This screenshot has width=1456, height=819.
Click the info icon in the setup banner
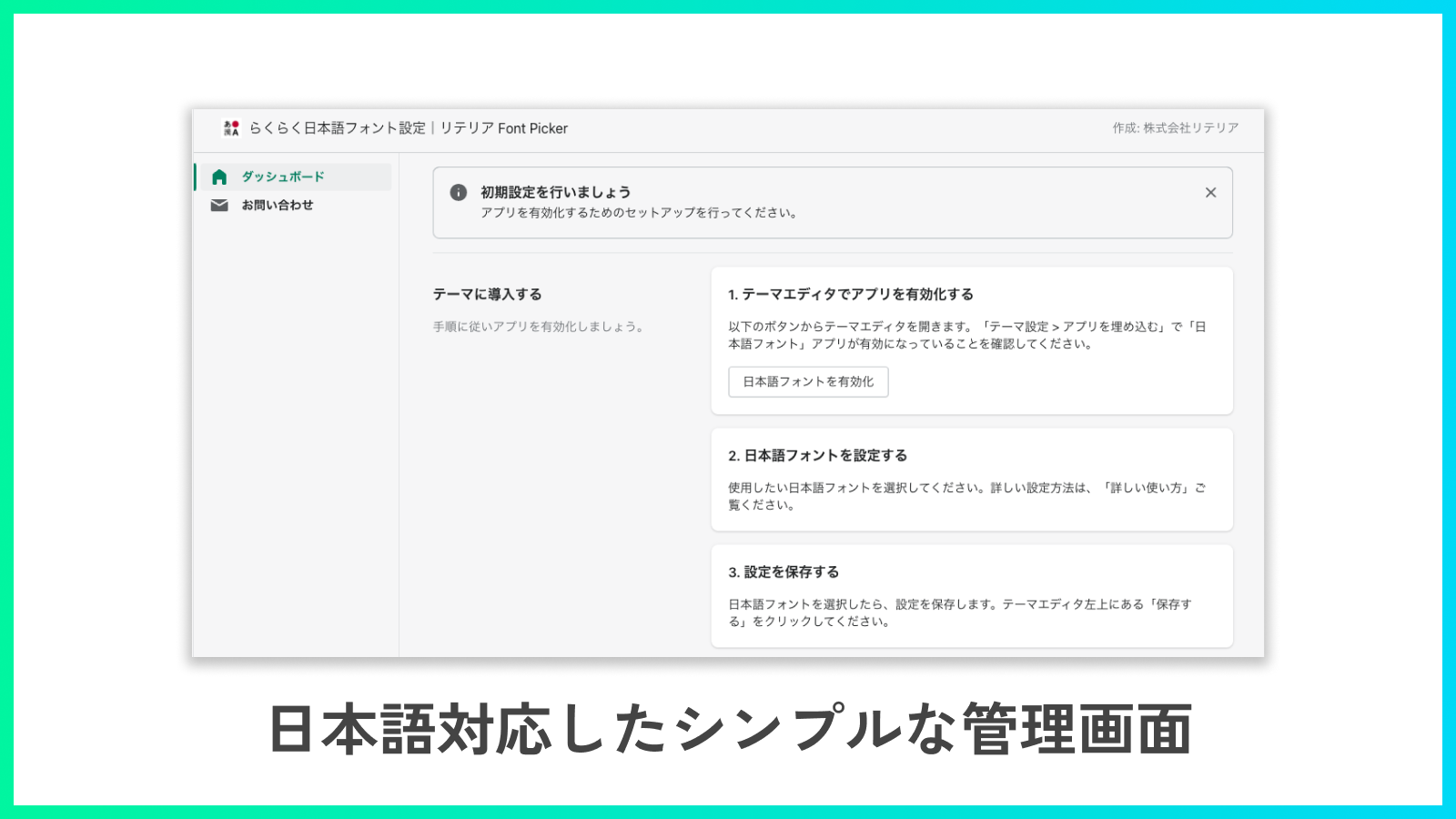(x=459, y=192)
